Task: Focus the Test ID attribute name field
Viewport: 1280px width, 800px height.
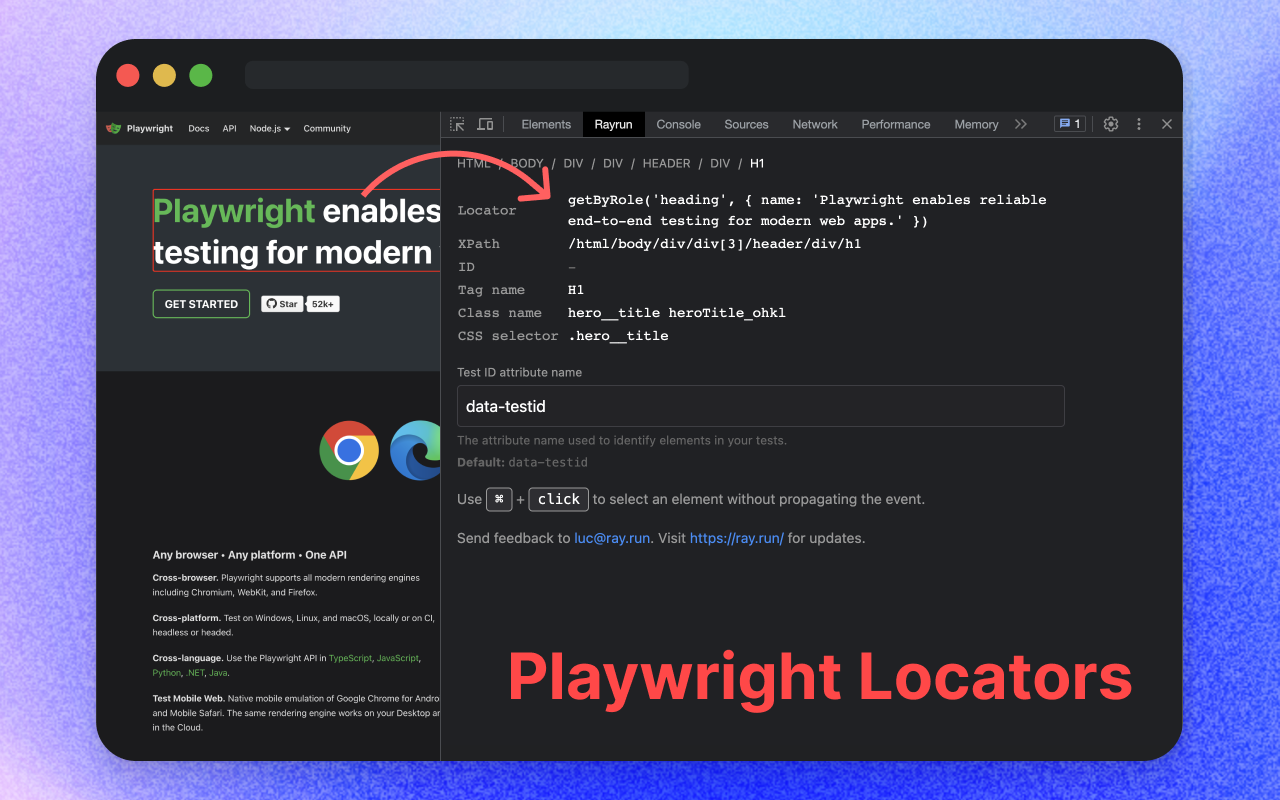Action: 761,406
